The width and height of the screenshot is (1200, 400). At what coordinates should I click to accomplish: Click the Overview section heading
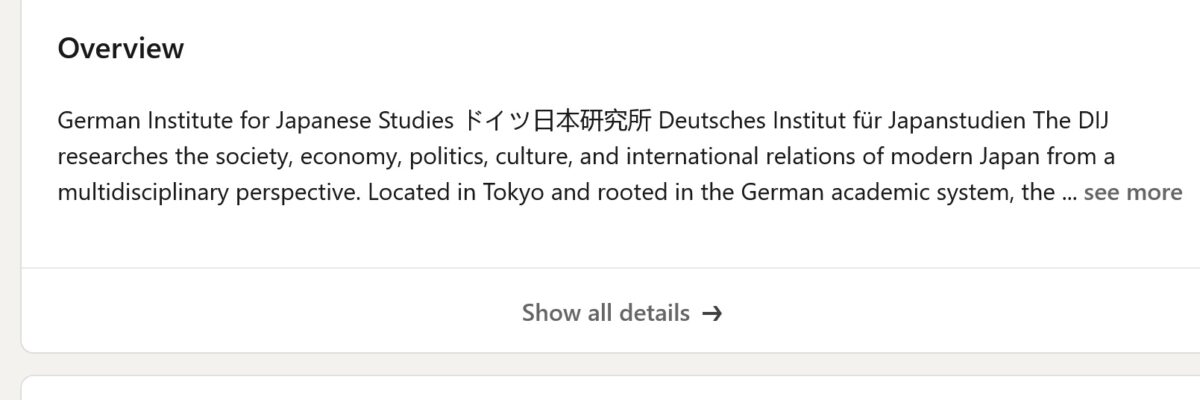coord(121,48)
